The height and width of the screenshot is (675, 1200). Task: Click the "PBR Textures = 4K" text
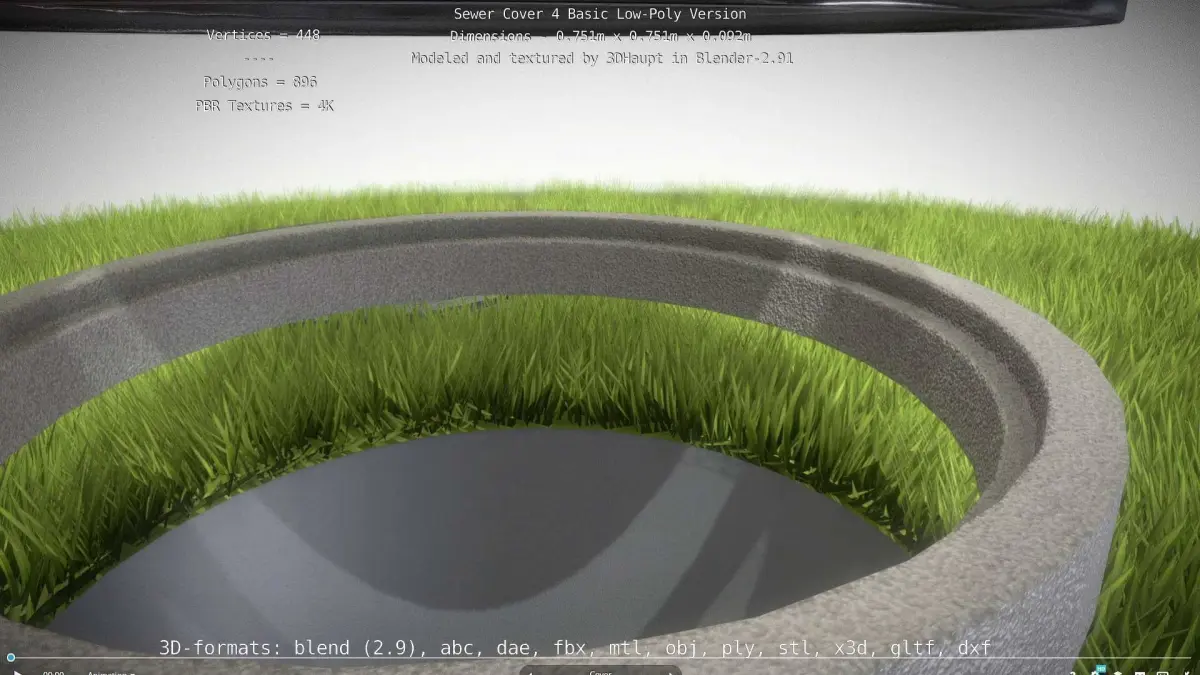pyautogui.click(x=265, y=105)
